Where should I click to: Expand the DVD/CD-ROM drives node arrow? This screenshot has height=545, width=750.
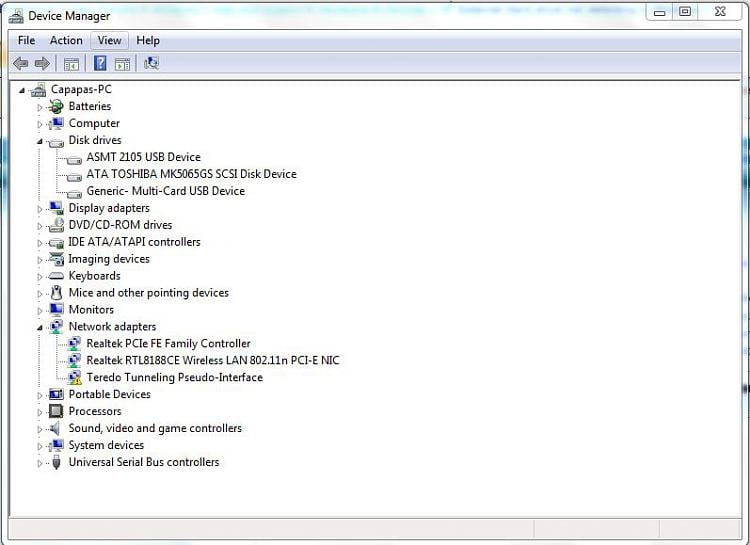point(40,226)
